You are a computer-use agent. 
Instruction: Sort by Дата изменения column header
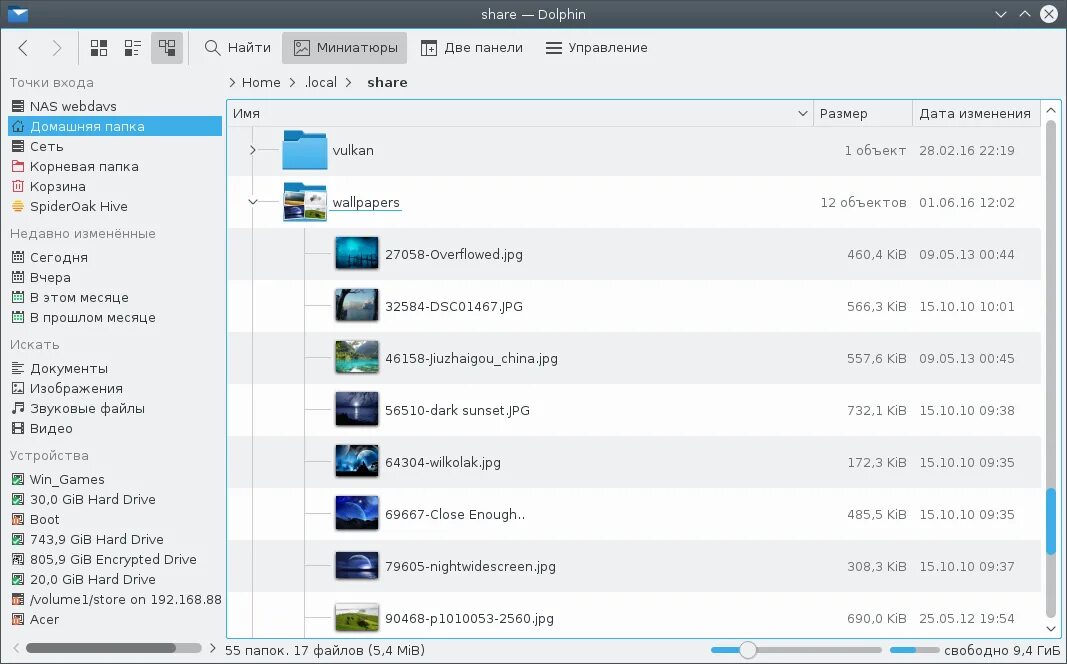coord(976,113)
